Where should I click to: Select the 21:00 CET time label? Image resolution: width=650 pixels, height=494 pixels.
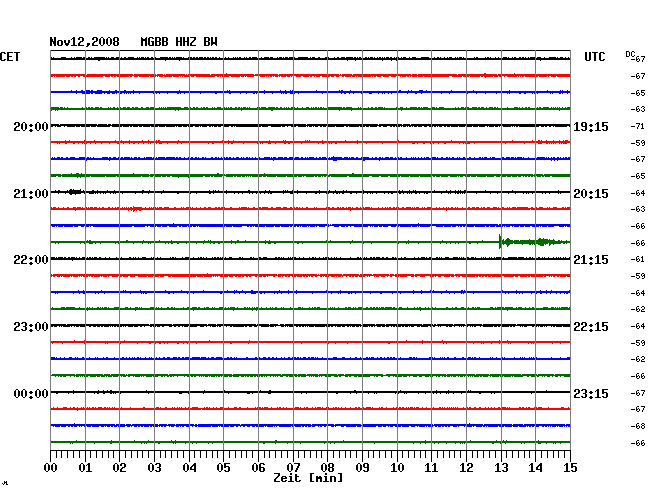pos(31,194)
